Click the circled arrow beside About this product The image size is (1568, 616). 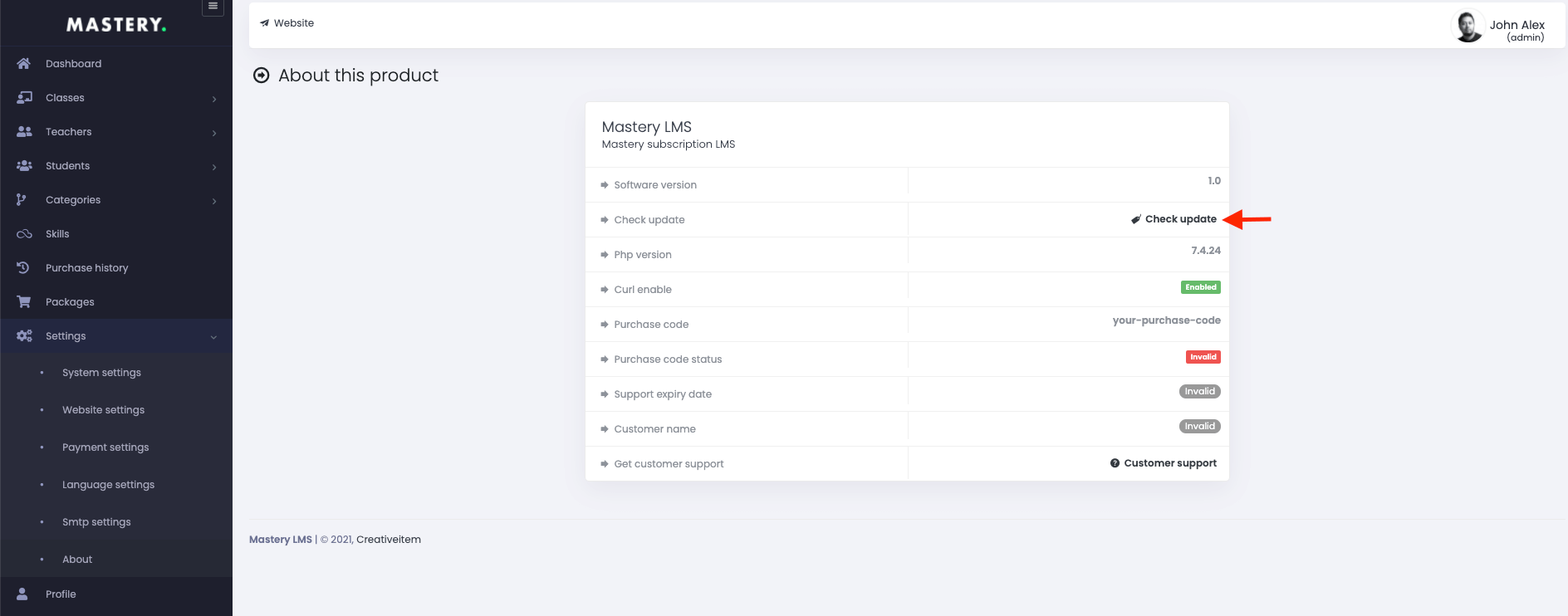(x=261, y=76)
